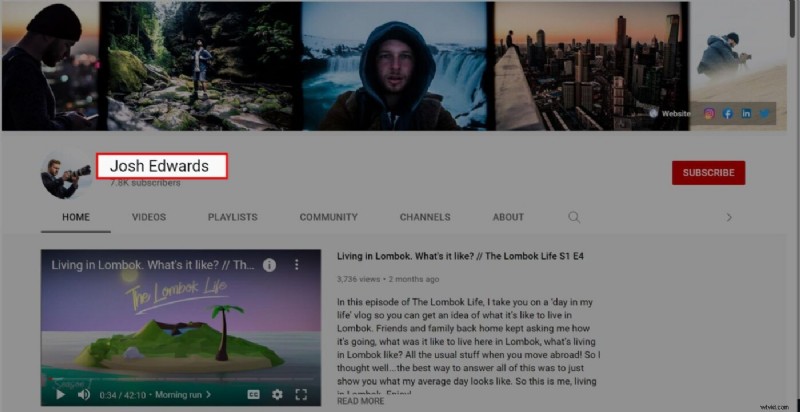Switch to the ABOUT tab
The height and width of the screenshot is (412, 800).
[508, 217]
